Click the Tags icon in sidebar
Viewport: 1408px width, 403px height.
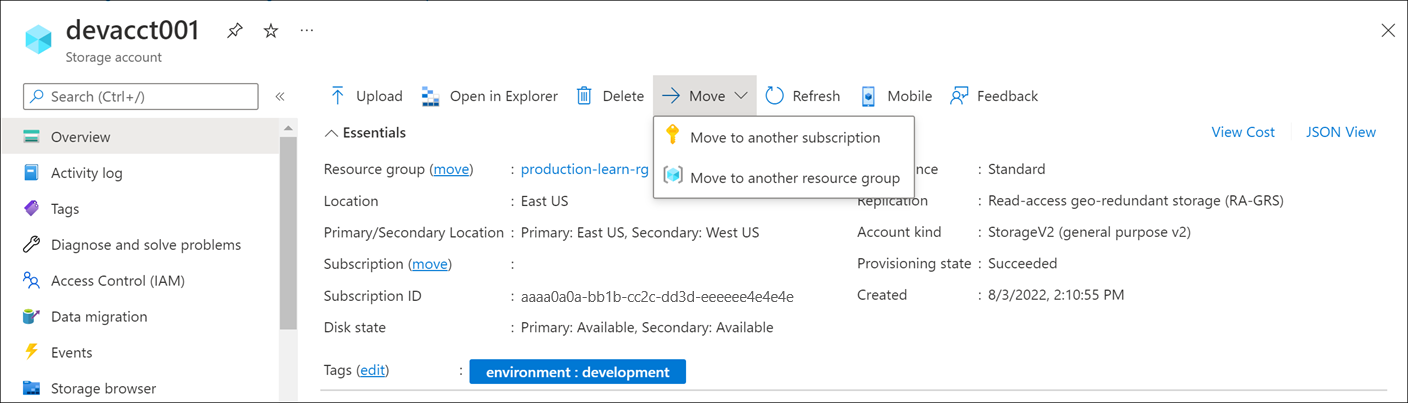31,209
